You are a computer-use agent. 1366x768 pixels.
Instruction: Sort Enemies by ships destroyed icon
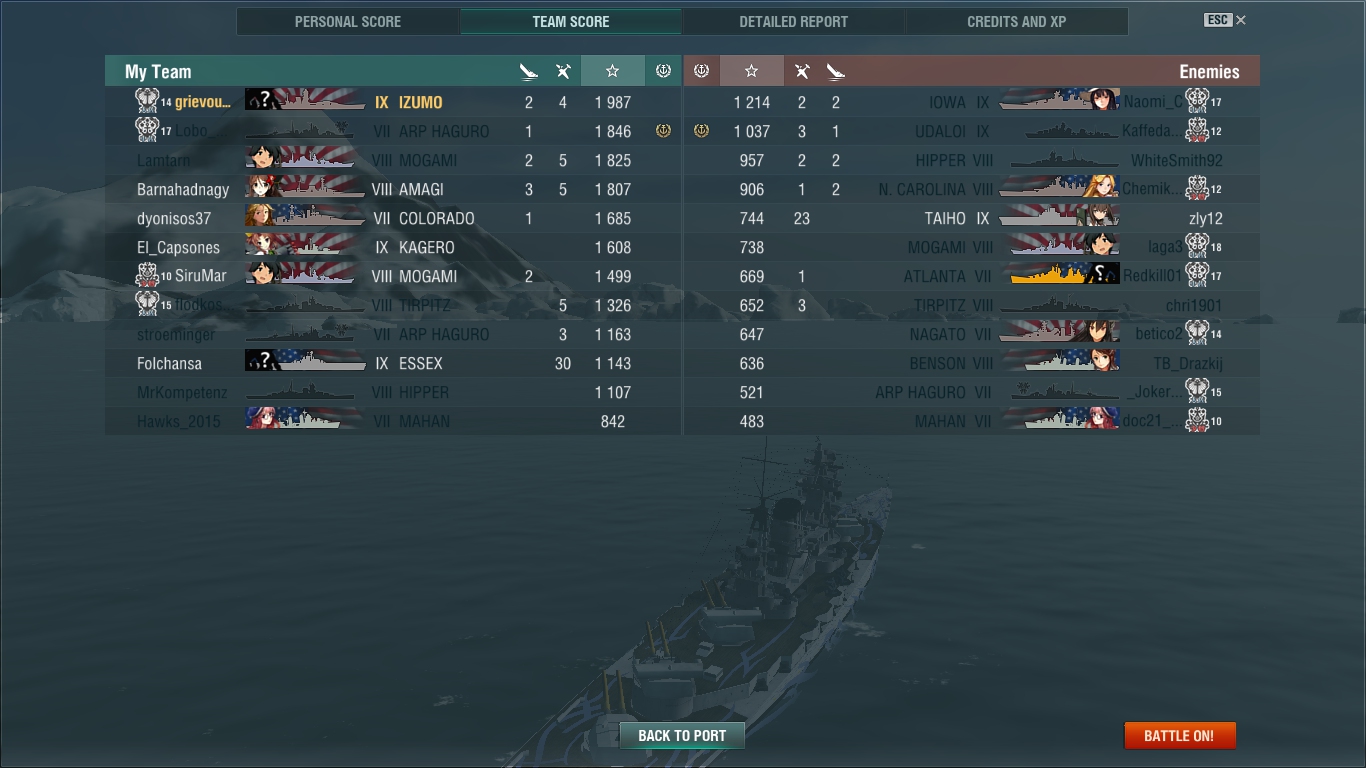[836, 71]
